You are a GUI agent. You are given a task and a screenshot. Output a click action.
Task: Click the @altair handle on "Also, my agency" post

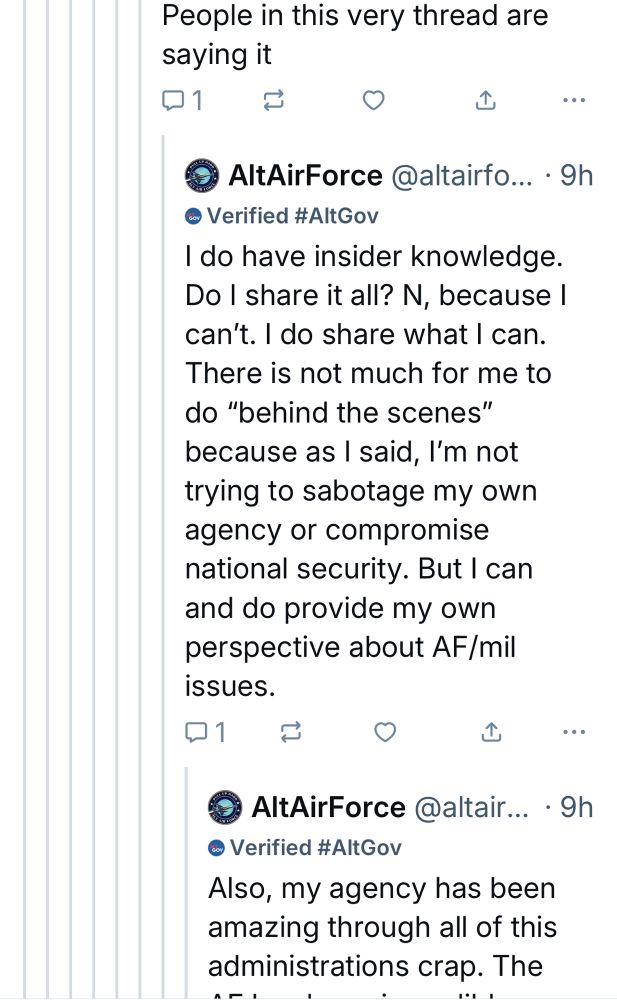469,807
